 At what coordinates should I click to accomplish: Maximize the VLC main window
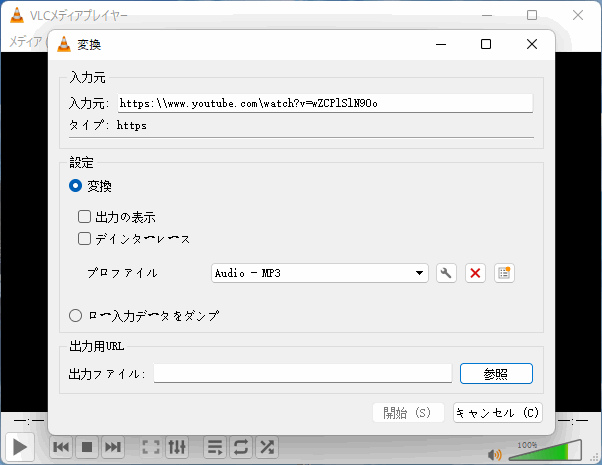click(532, 15)
